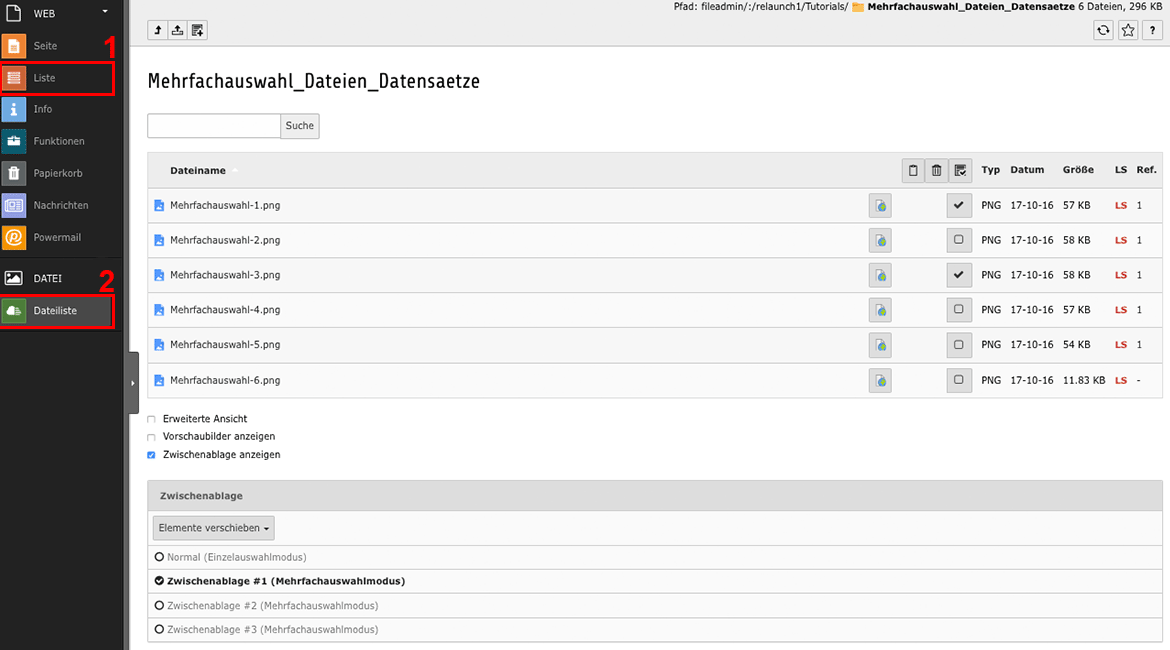
Task: Collapse the WEB module group
Action: point(105,13)
